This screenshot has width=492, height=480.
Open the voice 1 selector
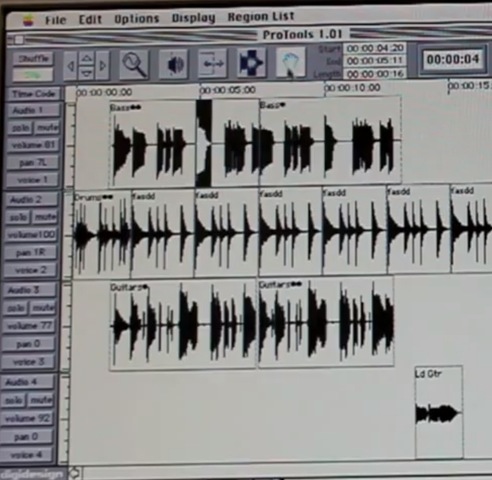[33, 180]
